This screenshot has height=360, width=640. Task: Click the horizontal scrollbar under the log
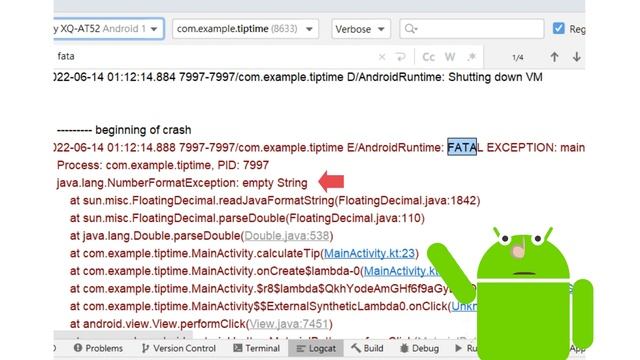tap(123, 336)
